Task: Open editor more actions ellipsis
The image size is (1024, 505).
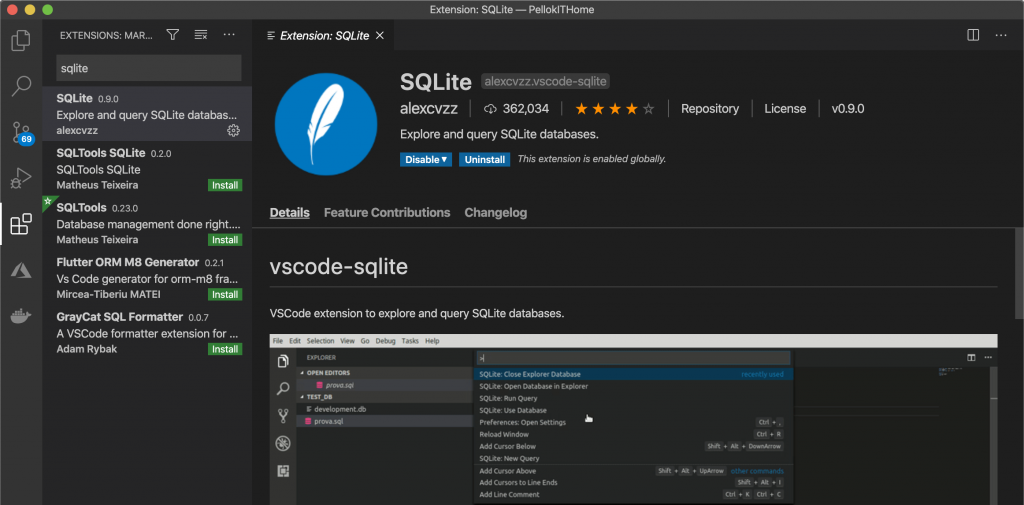Action: [1001, 35]
